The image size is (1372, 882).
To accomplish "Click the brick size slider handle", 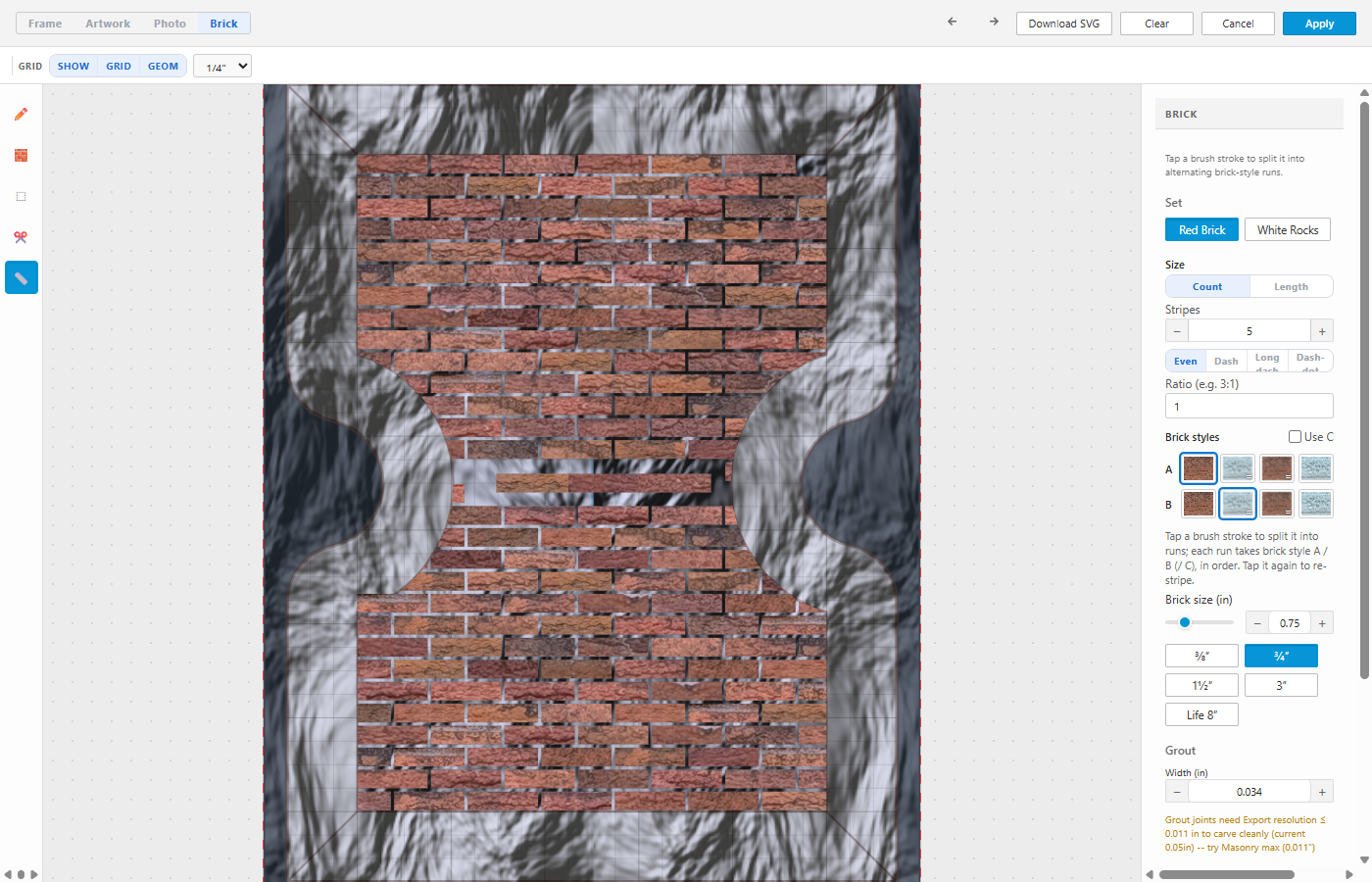I will (x=1185, y=622).
